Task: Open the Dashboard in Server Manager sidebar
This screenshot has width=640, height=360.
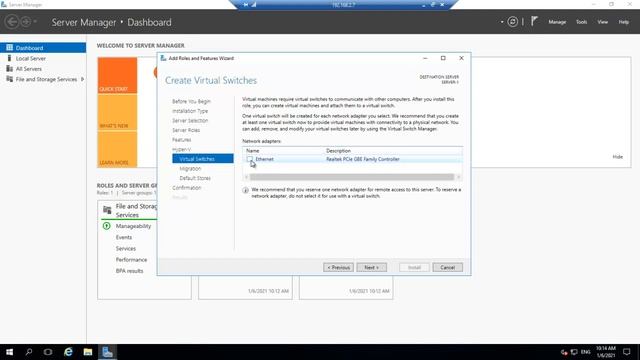Action: [43, 48]
